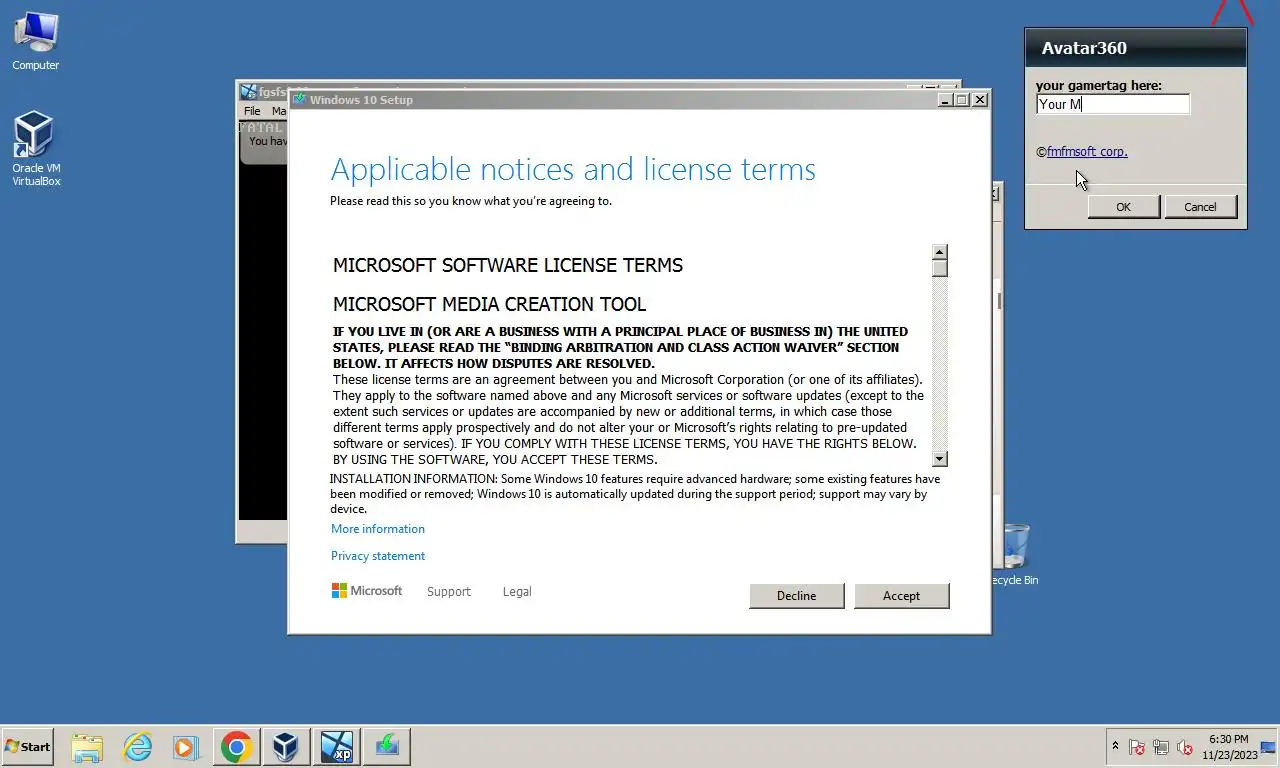The width and height of the screenshot is (1280, 768).
Task: Click the Legal link
Action: [x=517, y=592]
